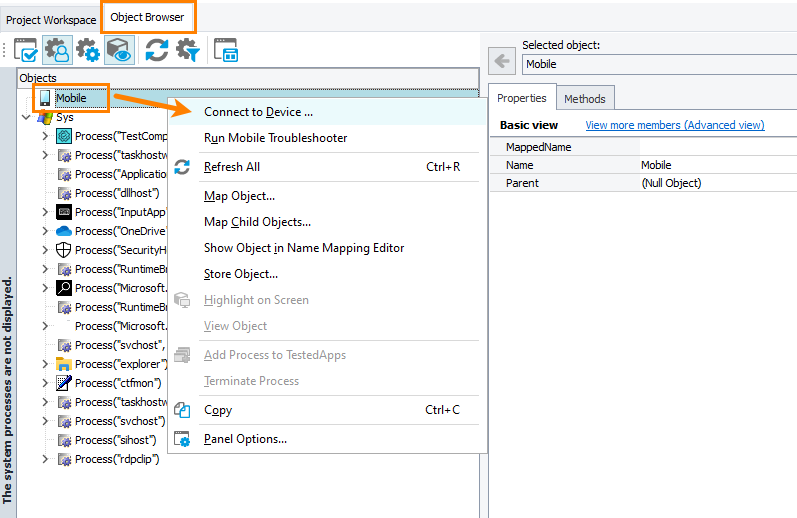Image resolution: width=797 pixels, height=518 pixels.
Task: Collapse the Sys tree node
Action: [x=27, y=117]
